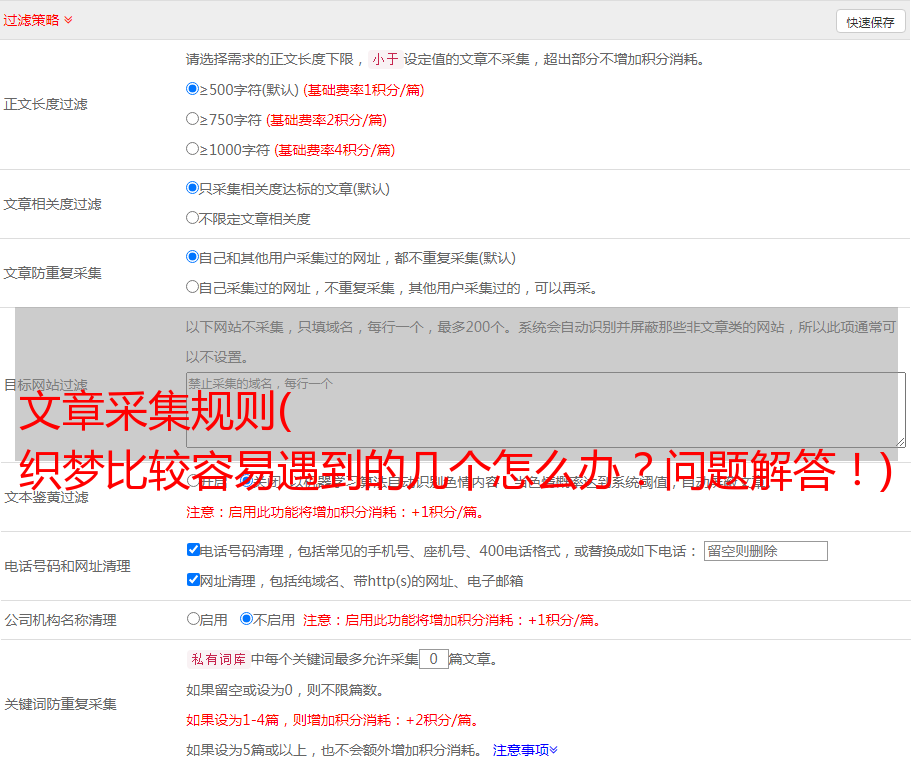The image size is (912, 768).
Task: Focus the 禁止采集的域名 text area
Action: click(545, 409)
